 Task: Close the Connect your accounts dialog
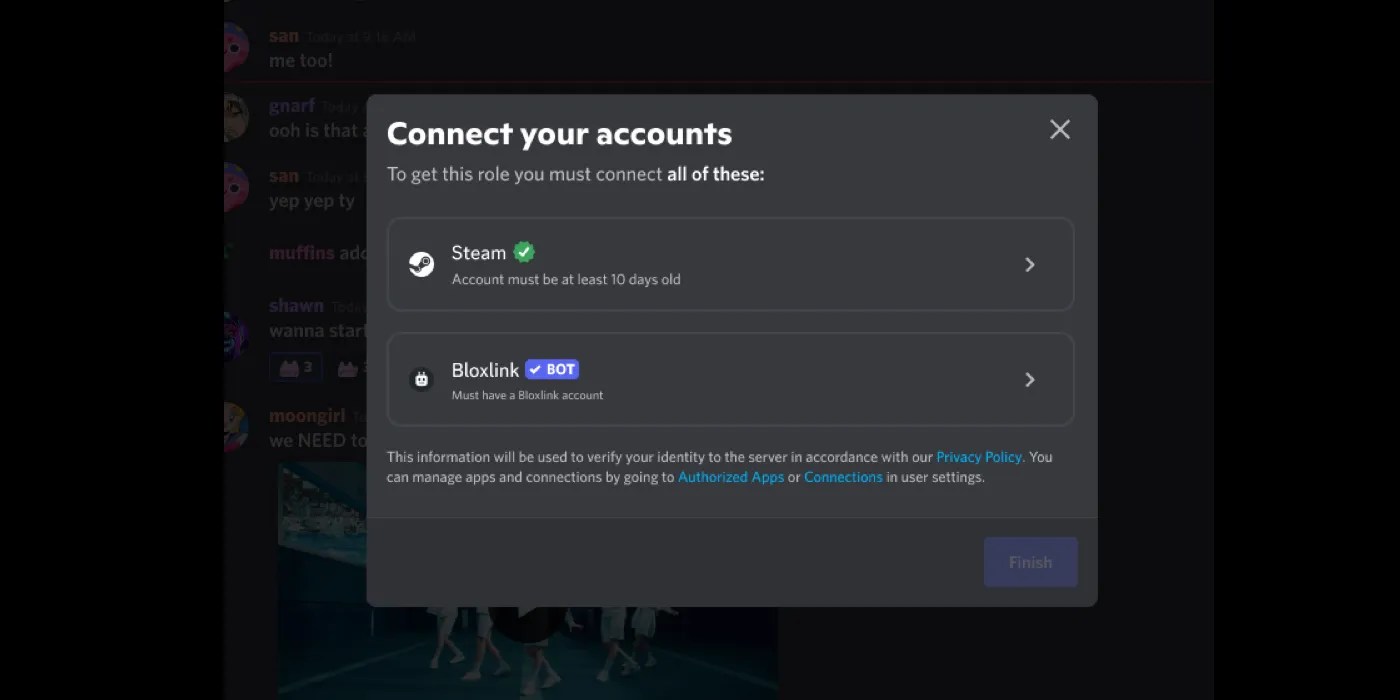click(x=1059, y=129)
